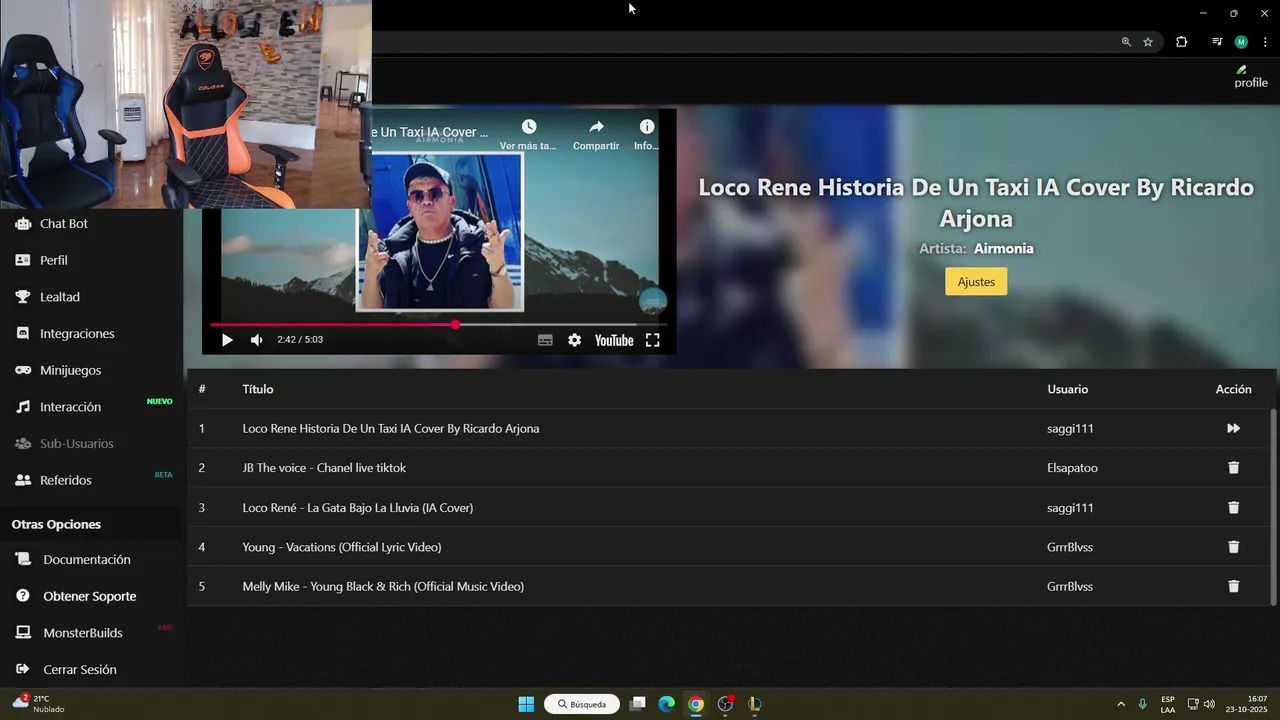Open the Windows Start menu
The width and height of the screenshot is (1280, 720).
(x=526, y=704)
